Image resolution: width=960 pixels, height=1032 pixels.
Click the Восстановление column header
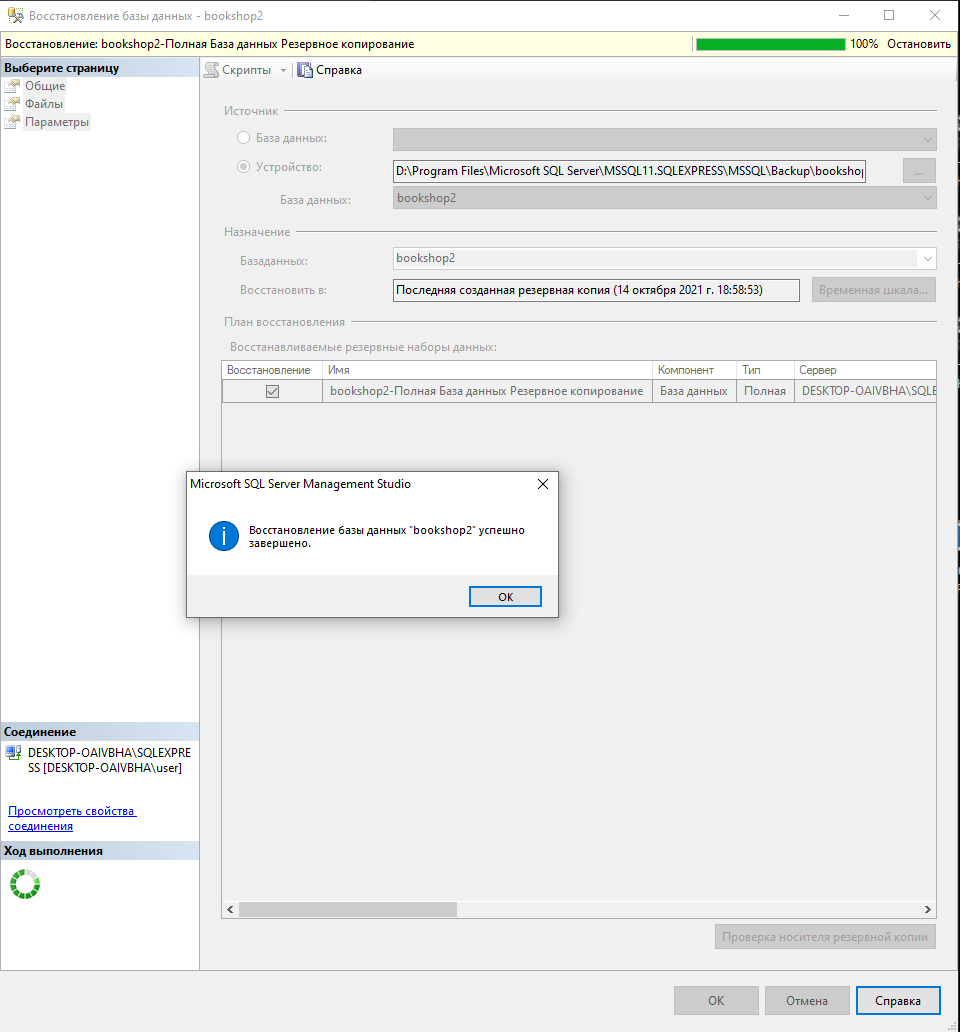point(272,370)
